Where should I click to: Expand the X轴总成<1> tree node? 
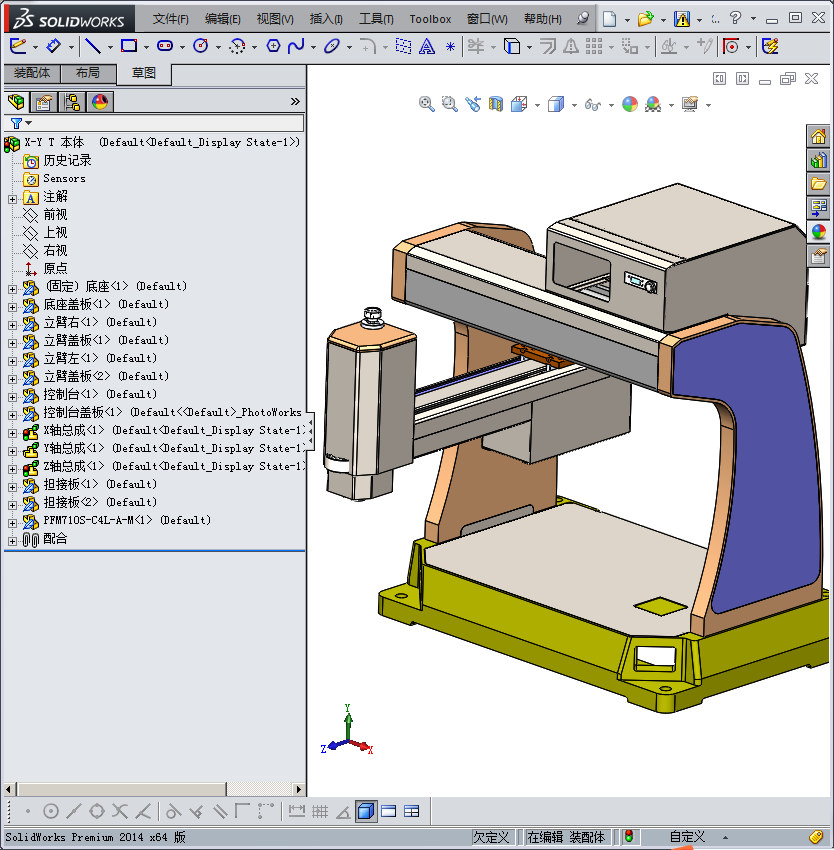tap(12, 431)
